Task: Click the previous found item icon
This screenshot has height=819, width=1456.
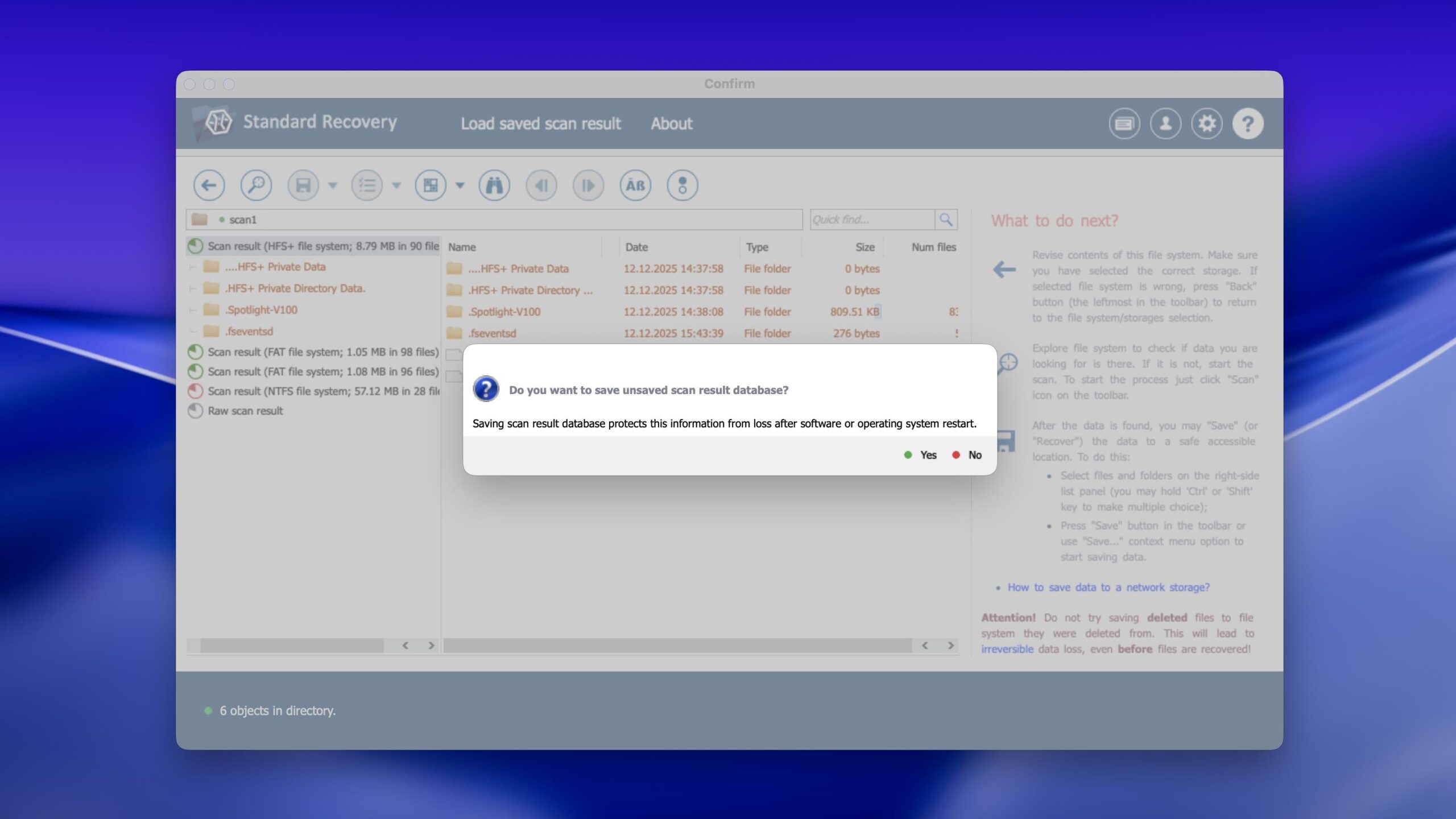Action: point(541,185)
